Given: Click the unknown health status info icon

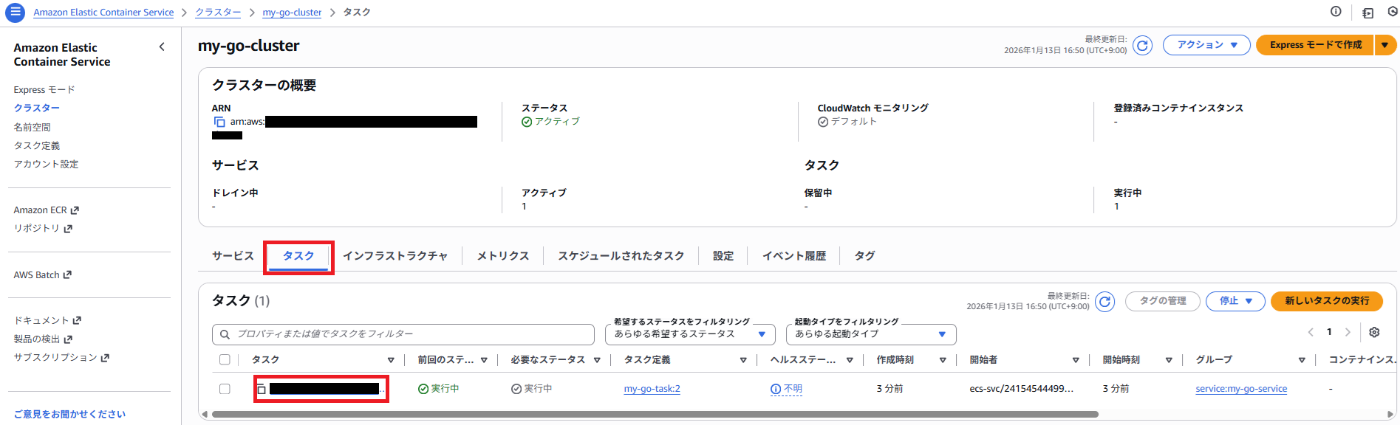Looking at the screenshot, I should tap(776, 389).
